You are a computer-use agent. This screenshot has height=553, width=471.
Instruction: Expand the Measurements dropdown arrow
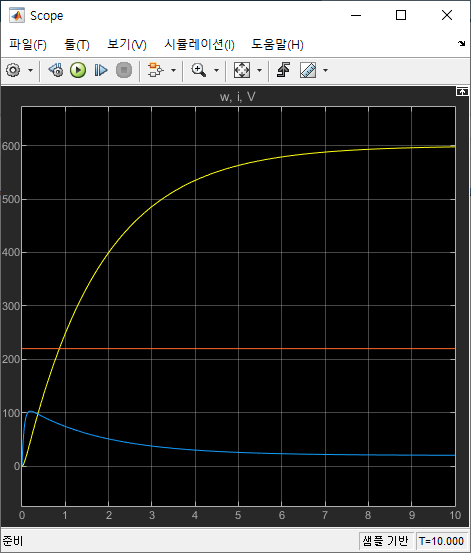coord(325,70)
